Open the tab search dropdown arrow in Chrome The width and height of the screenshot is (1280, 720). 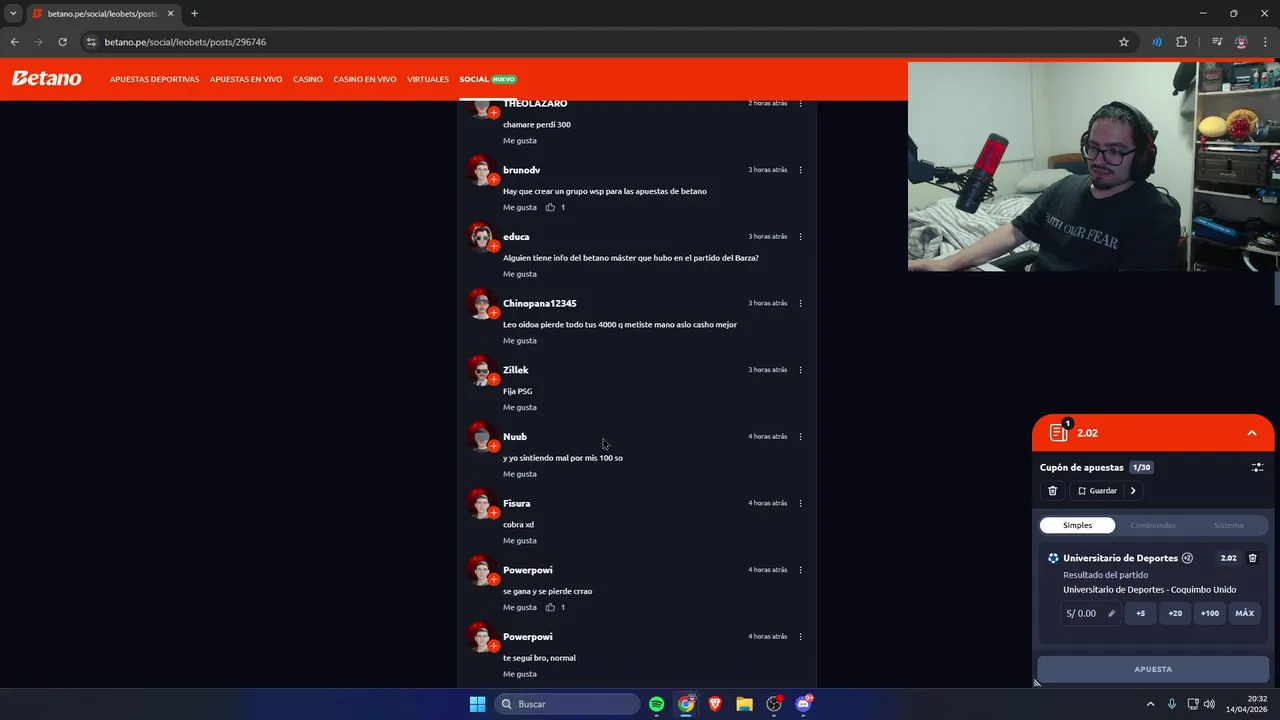pyautogui.click(x=13, y=14)
